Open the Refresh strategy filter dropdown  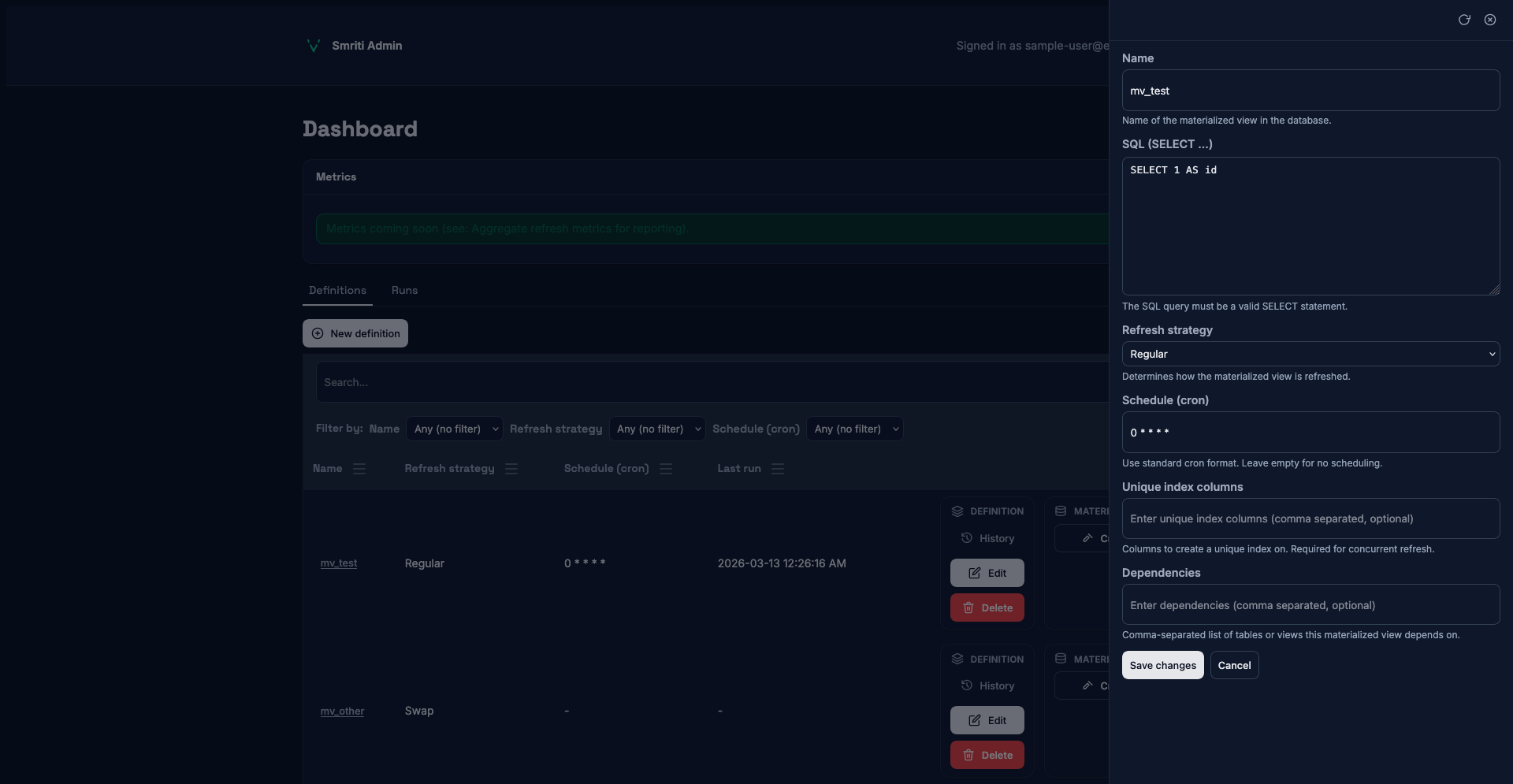pyautogui.click(x=657, y=429)
